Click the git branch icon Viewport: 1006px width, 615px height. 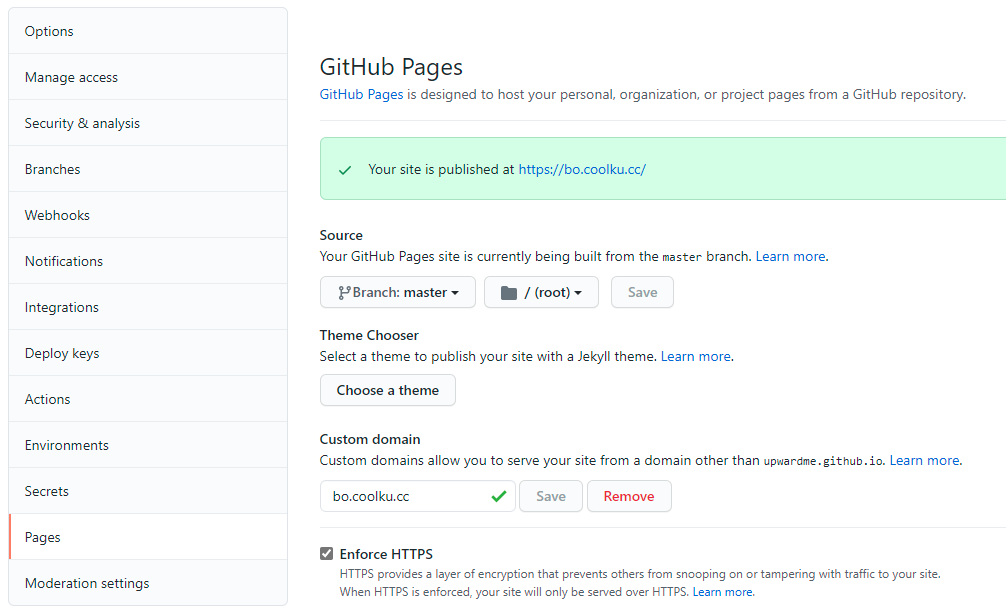point(345,293)
